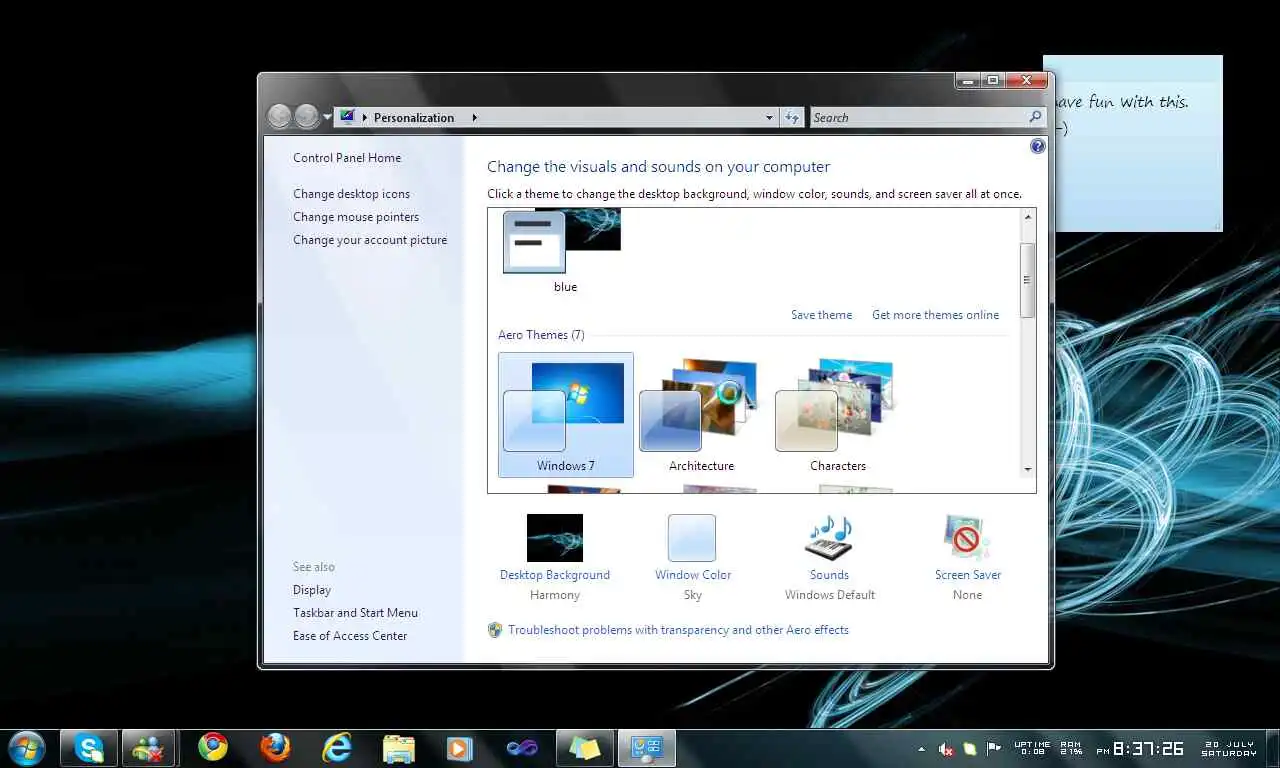Expand the arrow after Personalization breadcrumb
The width and height of the screenshot is (1280, 768).
474,118
